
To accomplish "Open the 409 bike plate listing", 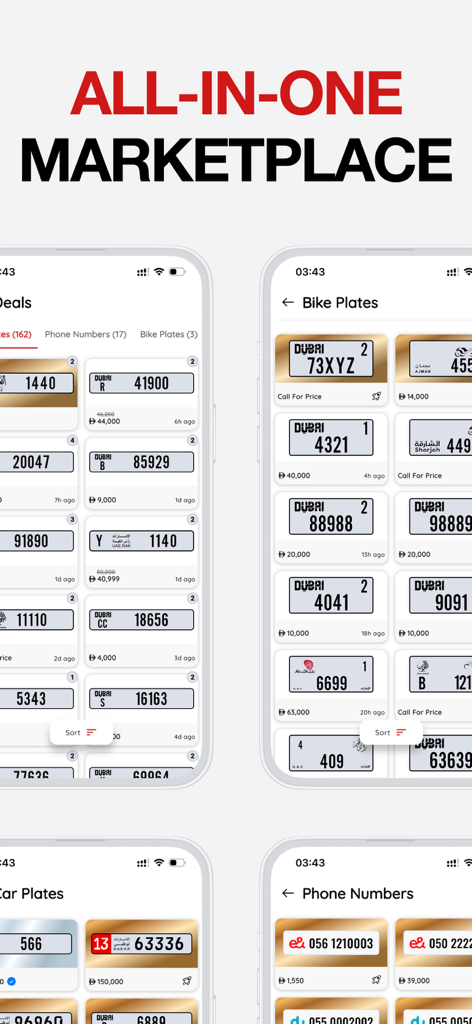I will (331, 753).
